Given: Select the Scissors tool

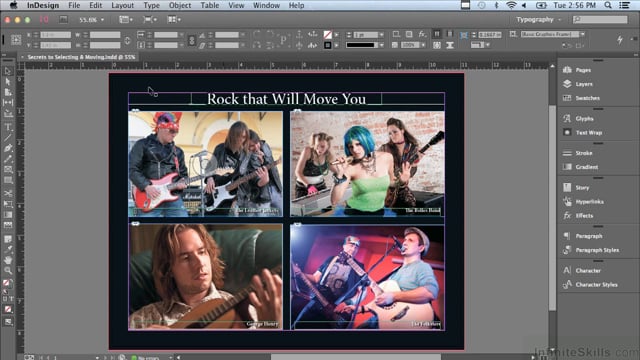Looking at the screenshot, I should pos(8,193).
